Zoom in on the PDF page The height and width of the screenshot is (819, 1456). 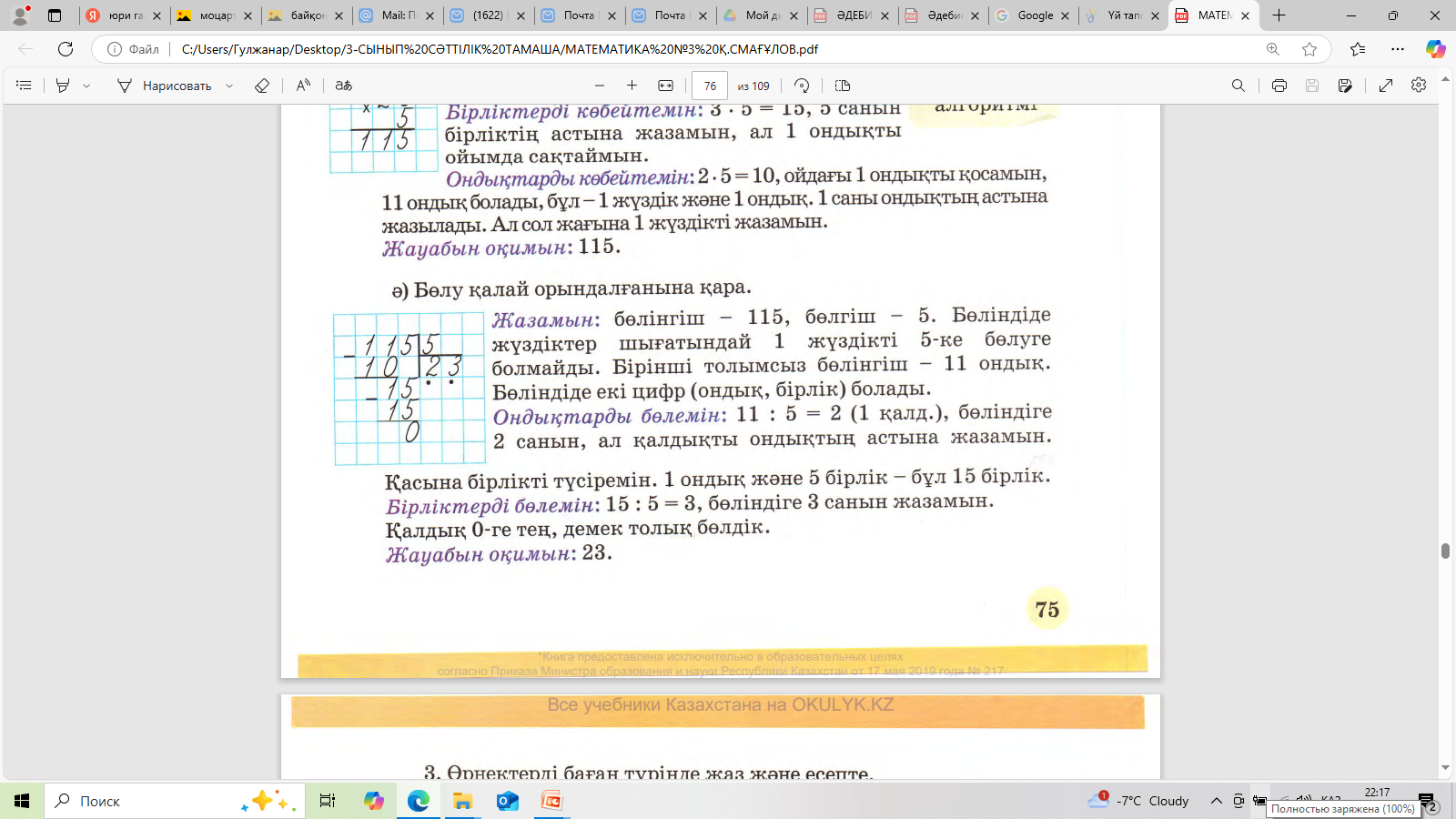pos(632,86)
